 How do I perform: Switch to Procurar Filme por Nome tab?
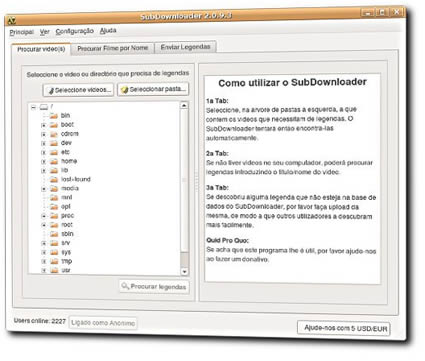click(x=113, y=48)
